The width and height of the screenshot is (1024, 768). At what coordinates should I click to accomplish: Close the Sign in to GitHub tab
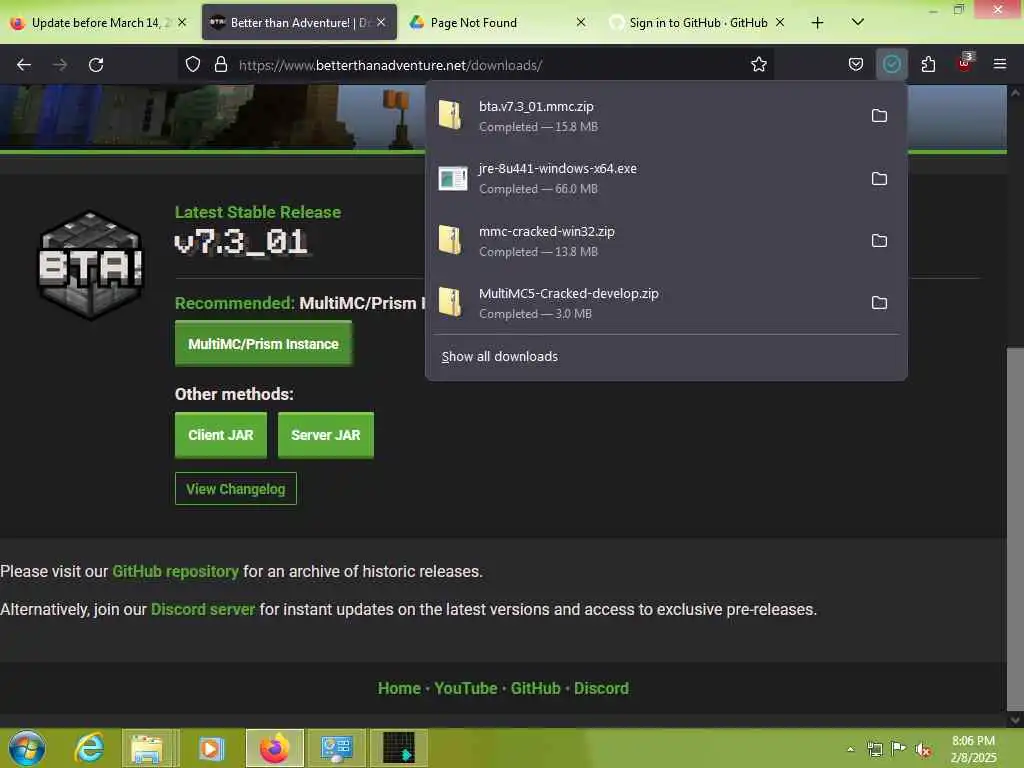coord(780,22)
